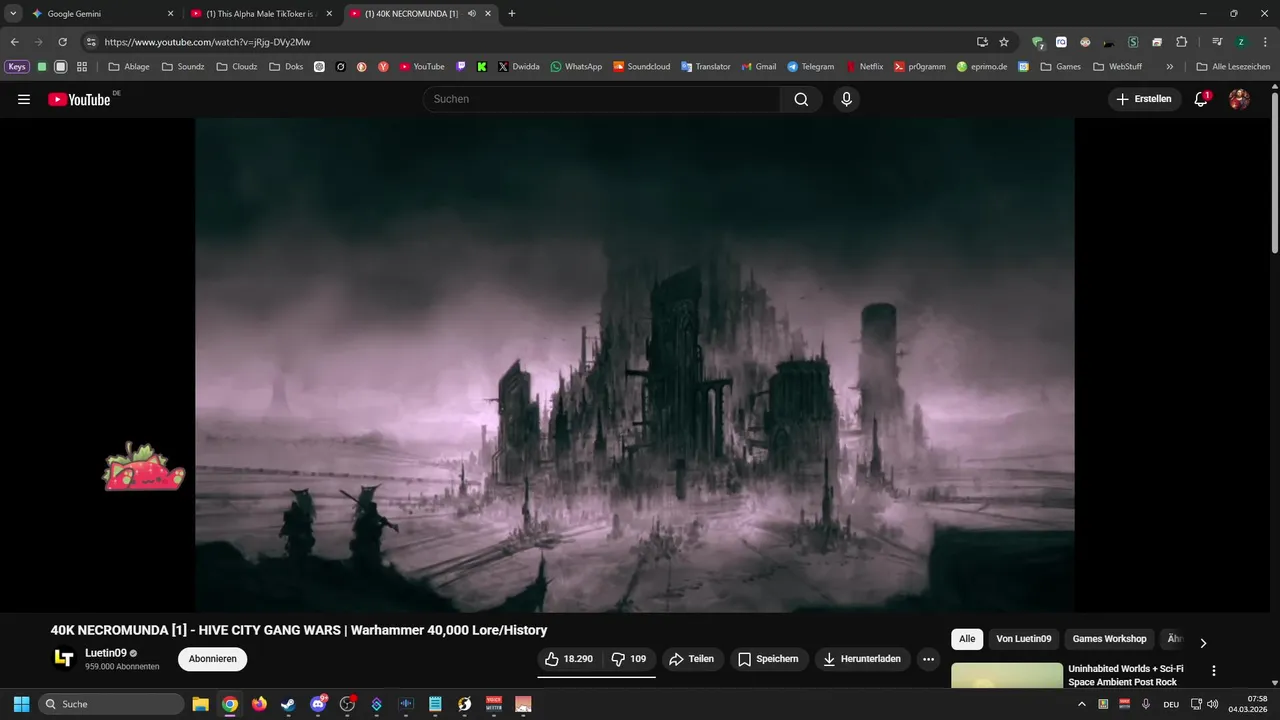Select the Games Workshop filter chip

pyautogui.click(x=1110, y=639)
